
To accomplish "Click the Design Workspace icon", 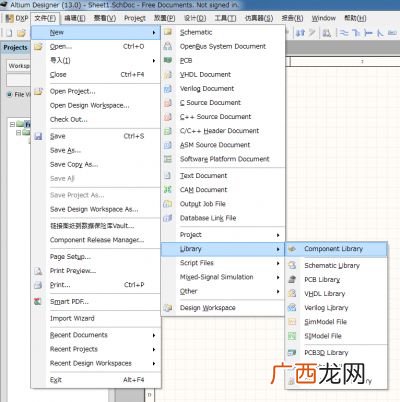I will (168, 307).
